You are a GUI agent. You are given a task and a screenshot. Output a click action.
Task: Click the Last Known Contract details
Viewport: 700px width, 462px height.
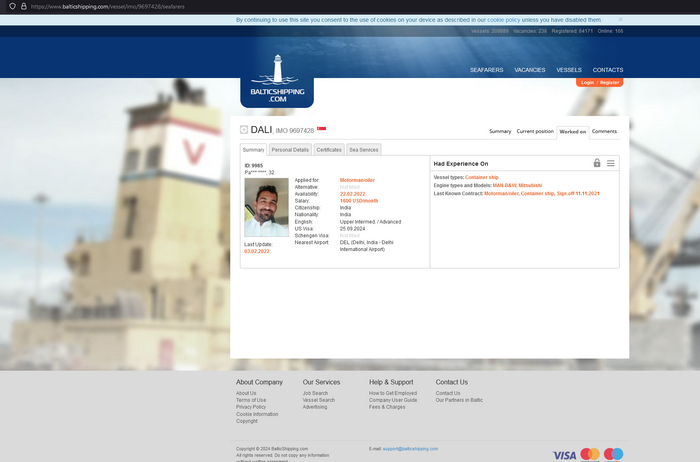[x=542, y=194]
